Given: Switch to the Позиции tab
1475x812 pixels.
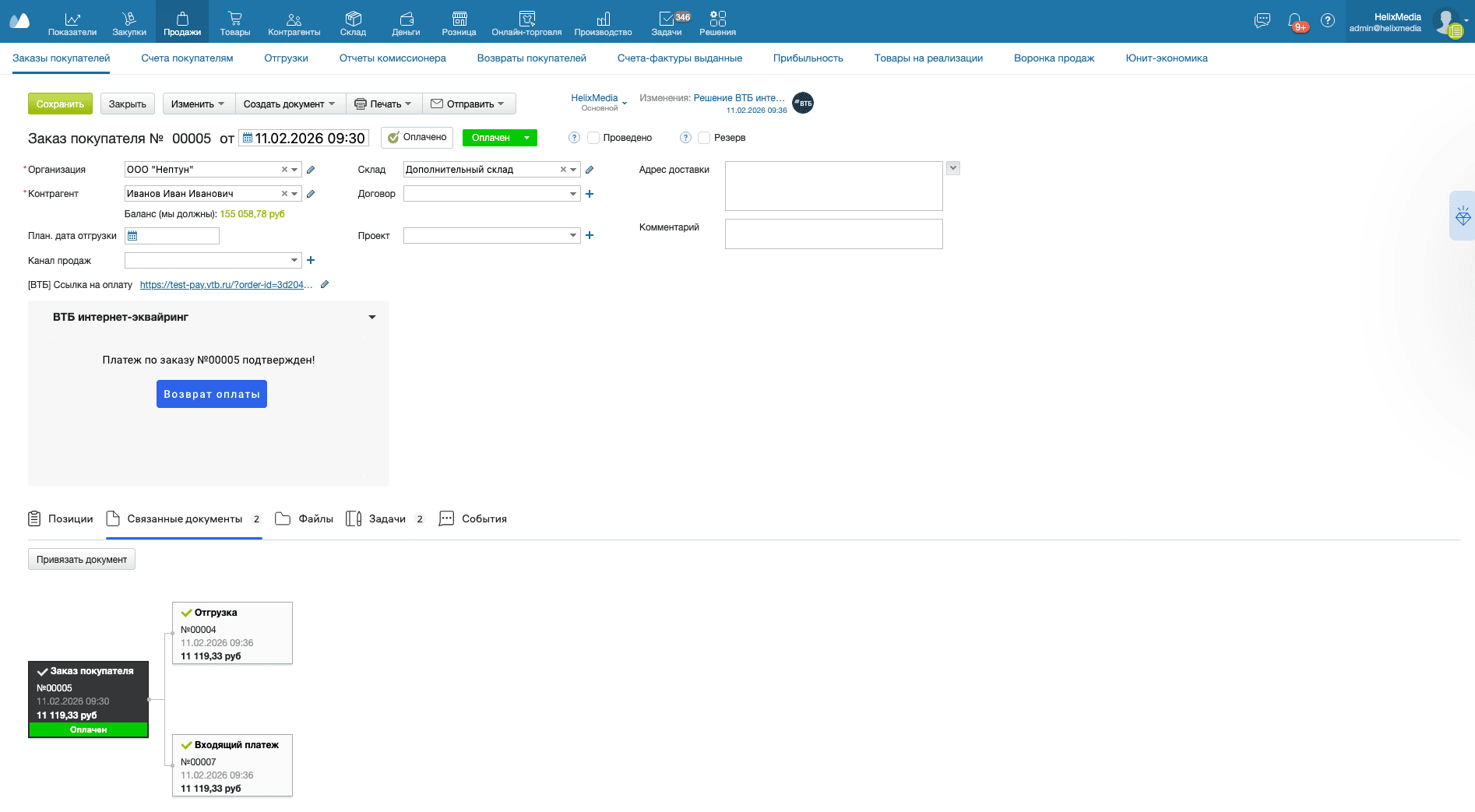Looking at the screenshot, I should coord(61,519).
